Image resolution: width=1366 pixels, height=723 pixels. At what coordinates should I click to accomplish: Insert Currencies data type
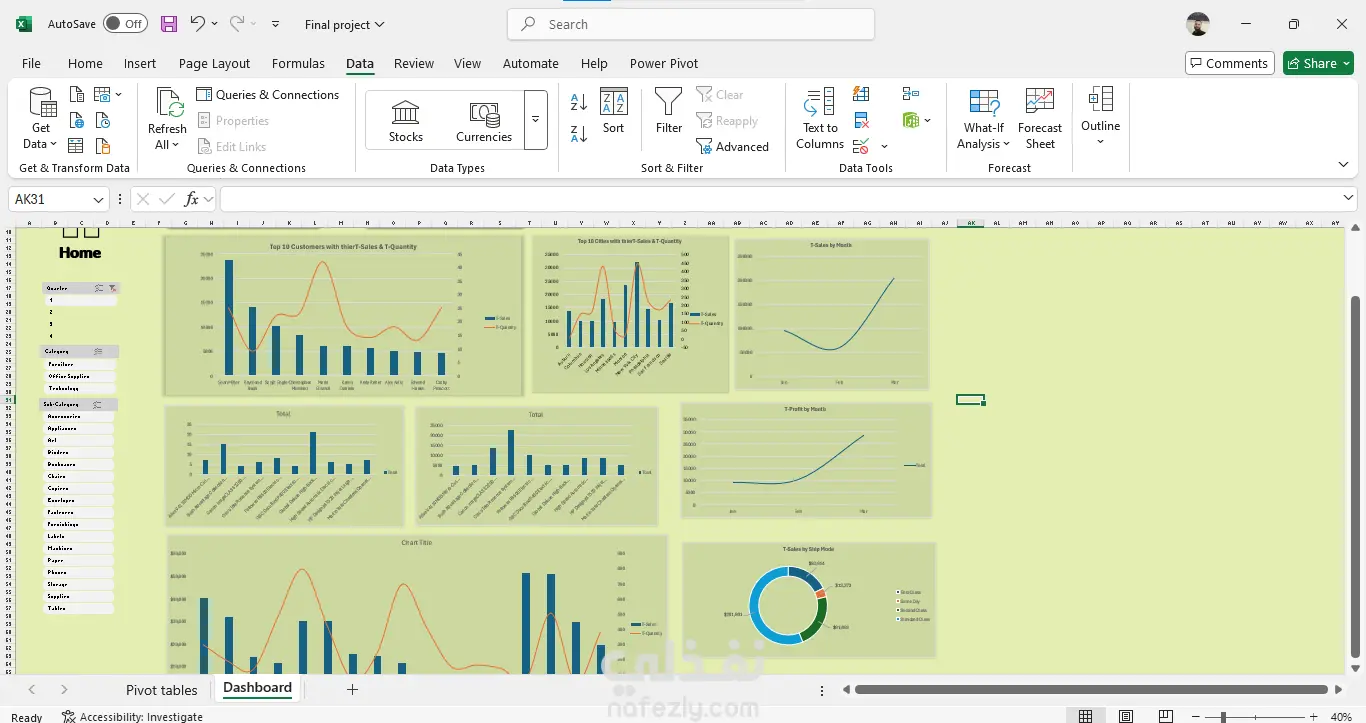(x=484, y=121)
